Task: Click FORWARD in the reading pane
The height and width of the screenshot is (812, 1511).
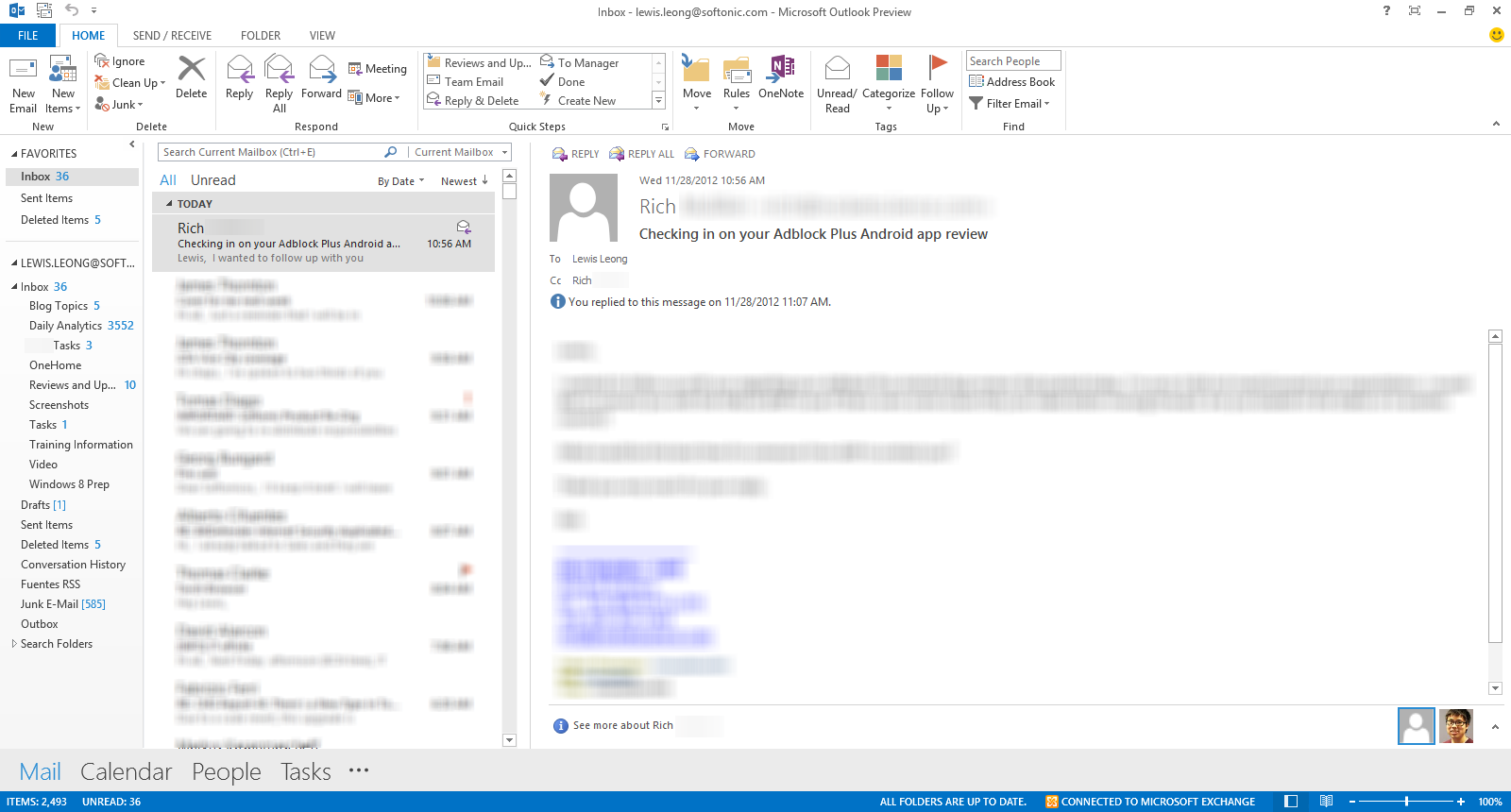Action: point(720,154)
